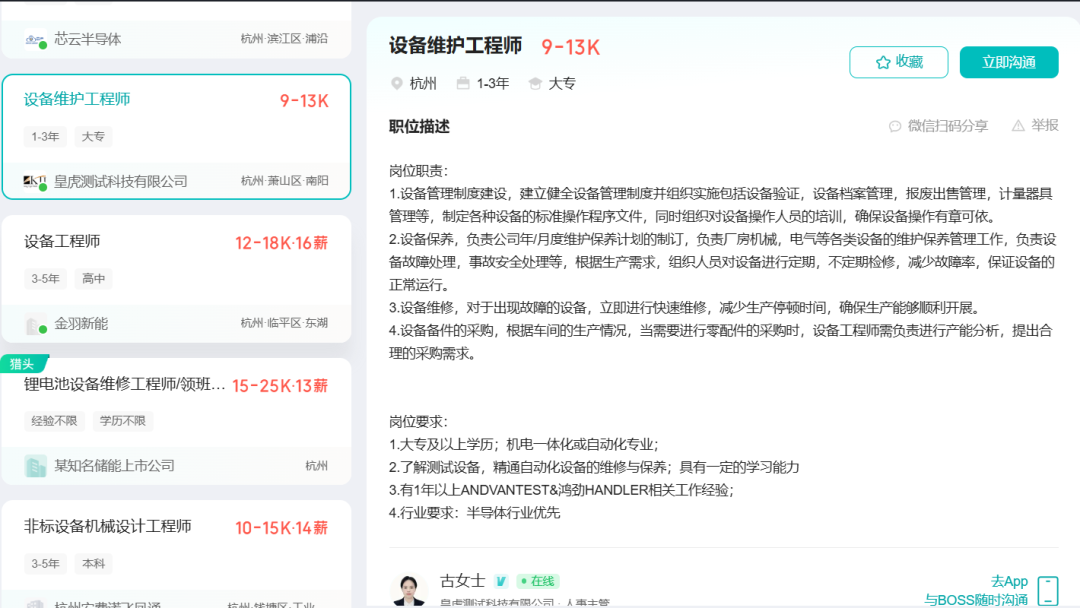Click the 猎头 headhunter tag badge
This screenshot has height=608, width=1080.
click(23, 364)
